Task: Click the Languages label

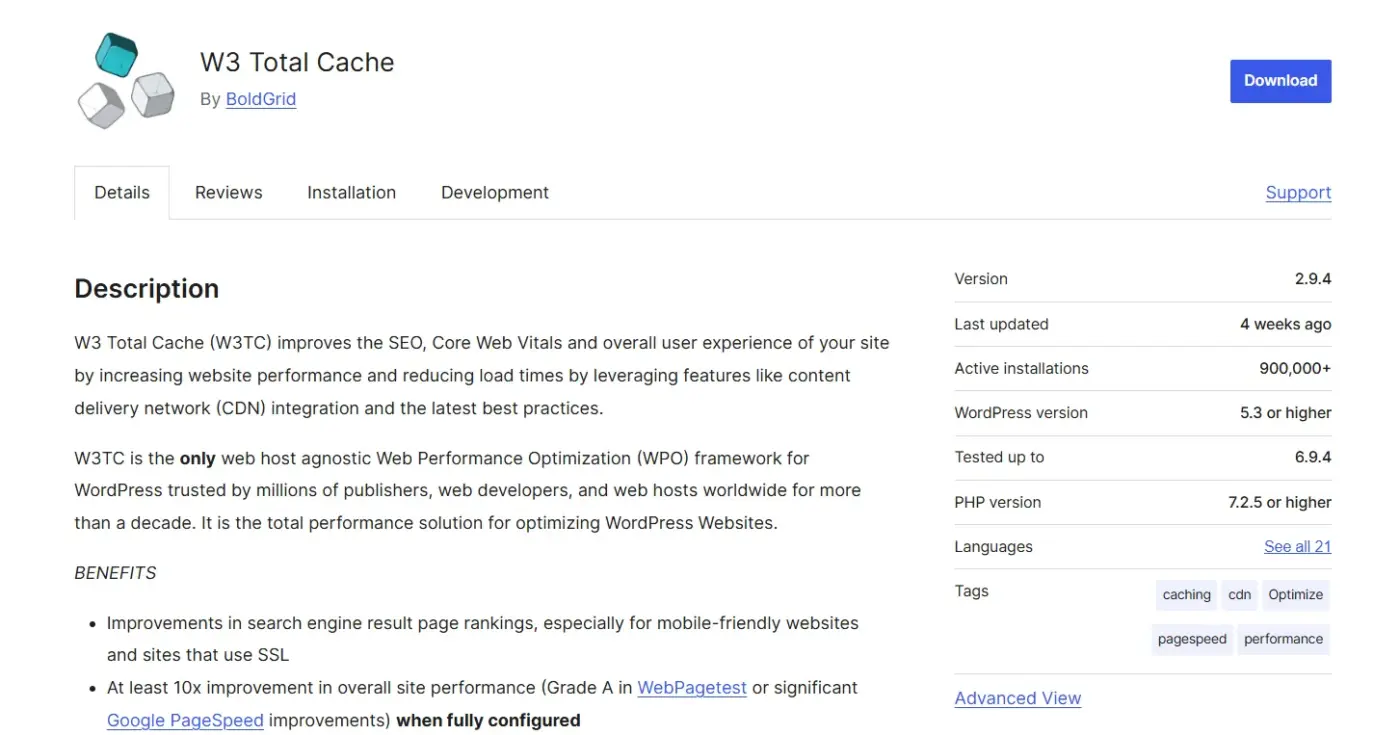Action: (x=994, y=547)
